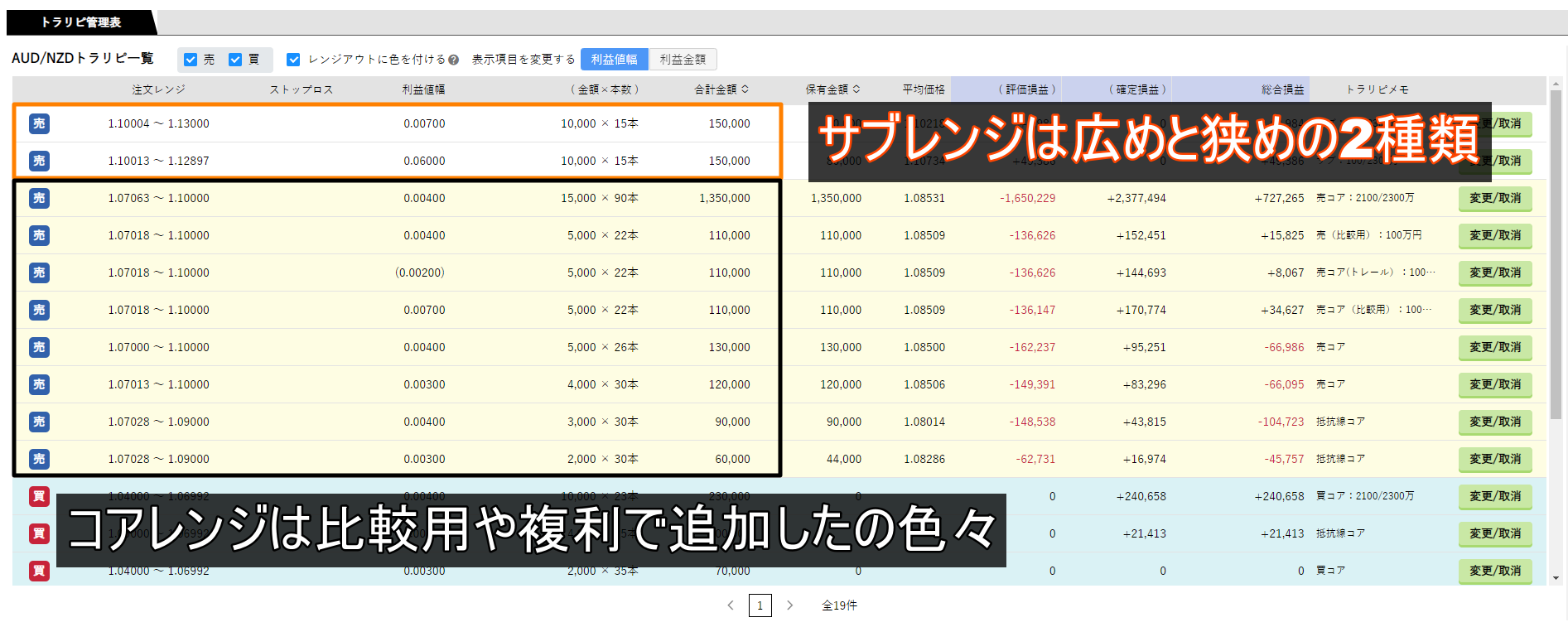Image resolution: width=1568 pixels, height=627 pixels.
Task: Click the AUD/NZDトラリピ一覧 heading
Action: 83,58
